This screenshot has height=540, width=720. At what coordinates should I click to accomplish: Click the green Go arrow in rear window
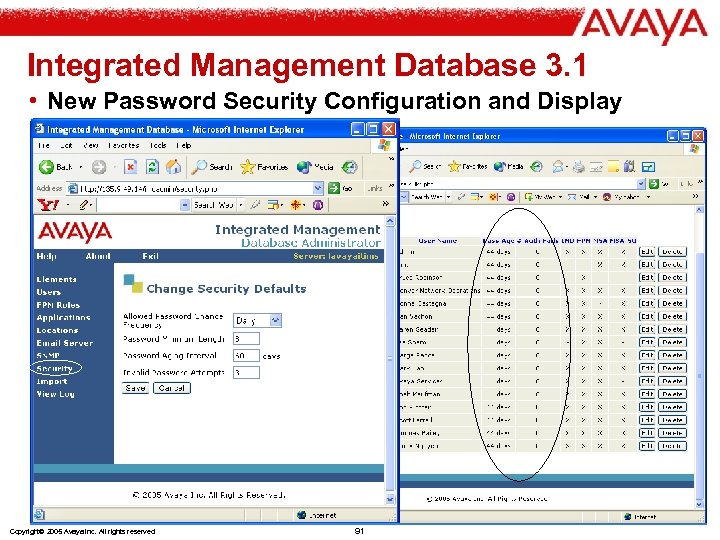653,184
